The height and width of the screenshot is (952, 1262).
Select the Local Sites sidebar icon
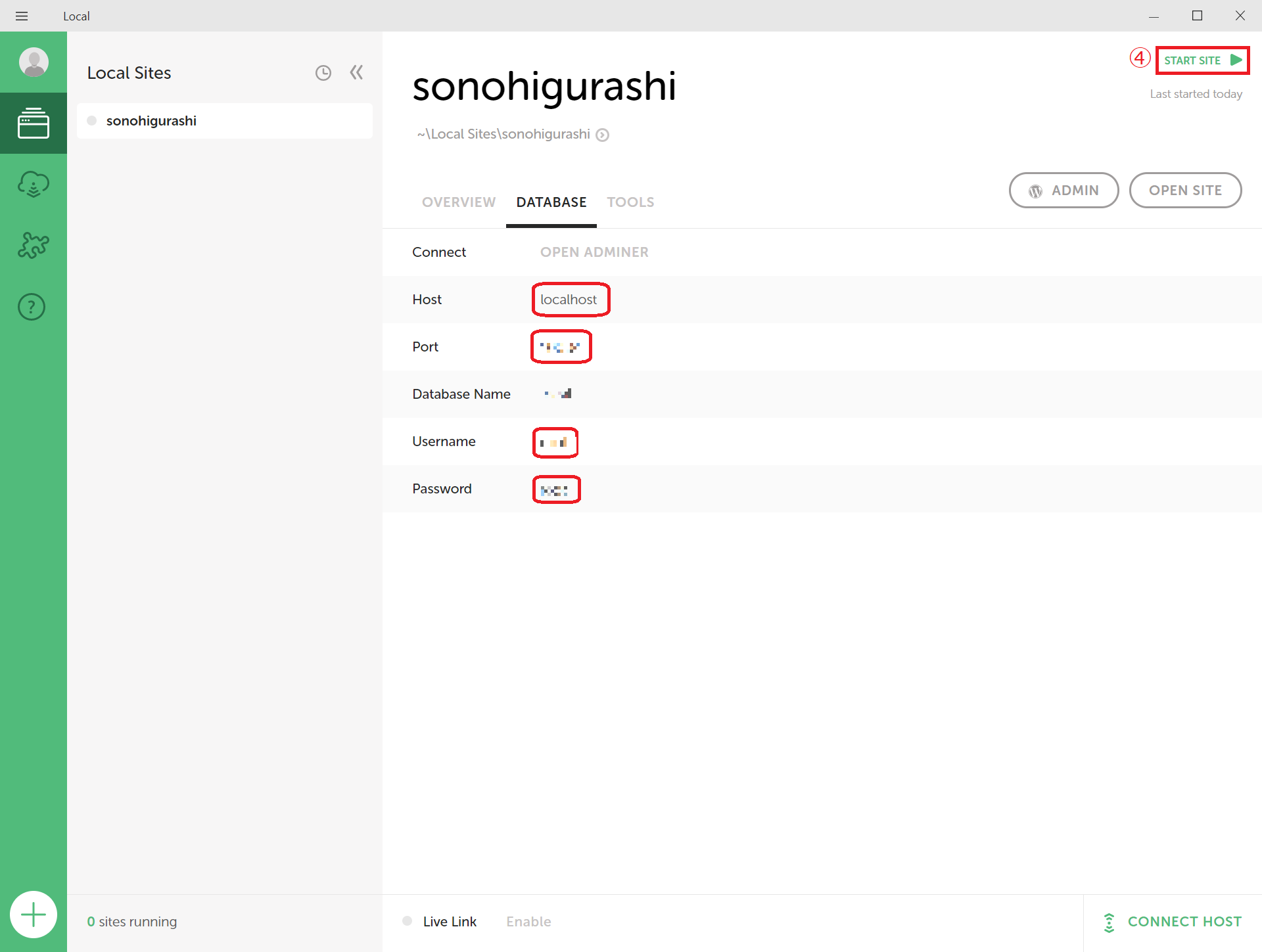pyautogui.click(x=34, y=124)
